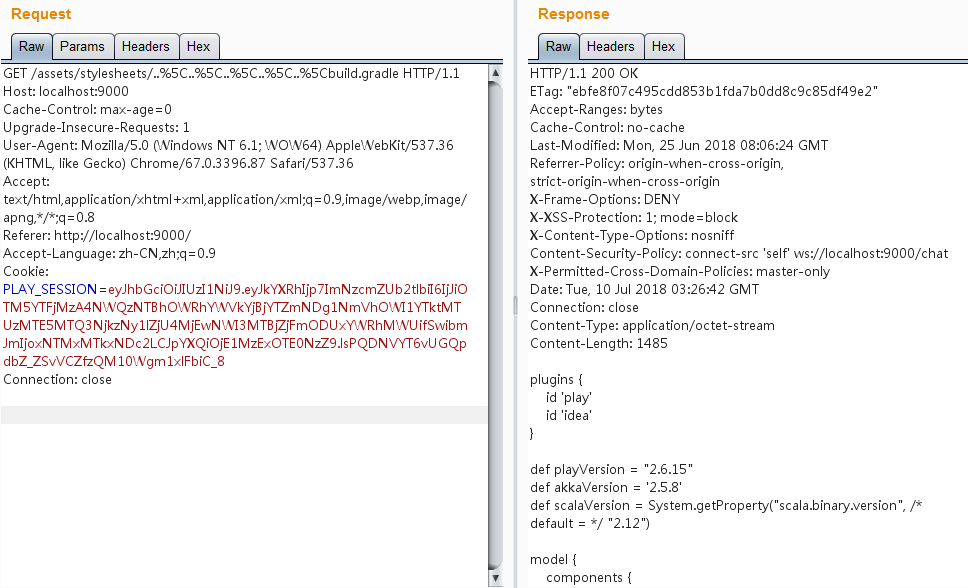
Task: Click the Host: localhost:9000 header line
Action: (66, 91)
